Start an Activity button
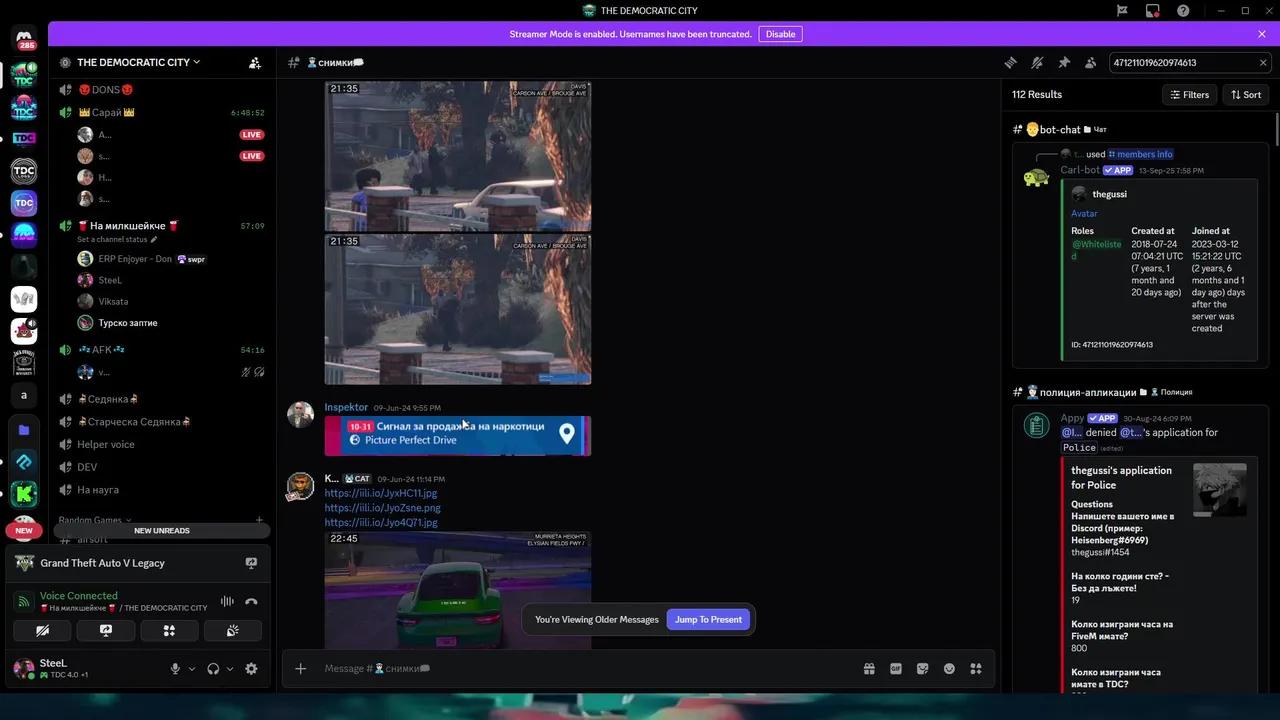Viewport: 1280px width, 720px height. (169, 631)
